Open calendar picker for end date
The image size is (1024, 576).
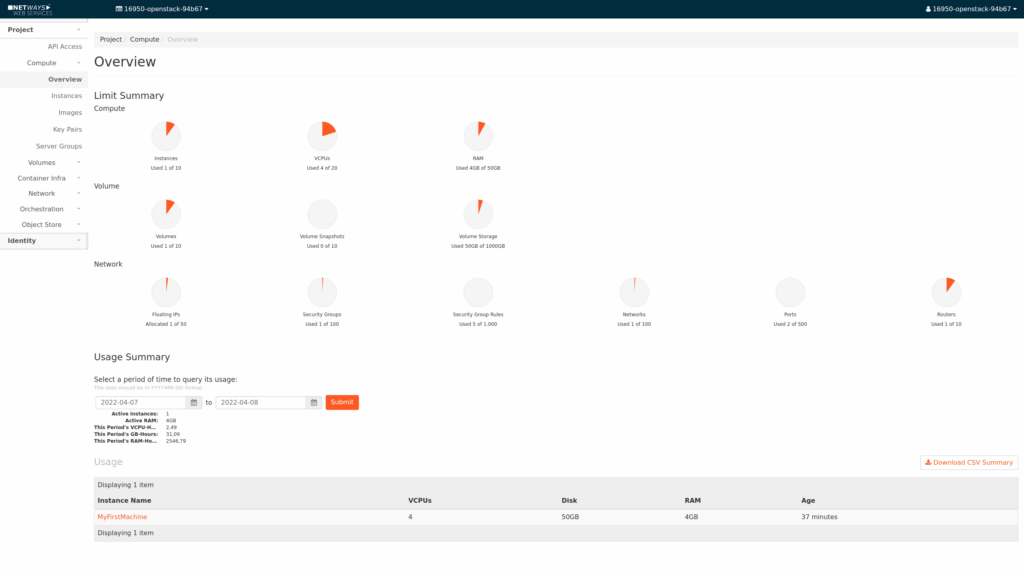click(x=314, y=402)
